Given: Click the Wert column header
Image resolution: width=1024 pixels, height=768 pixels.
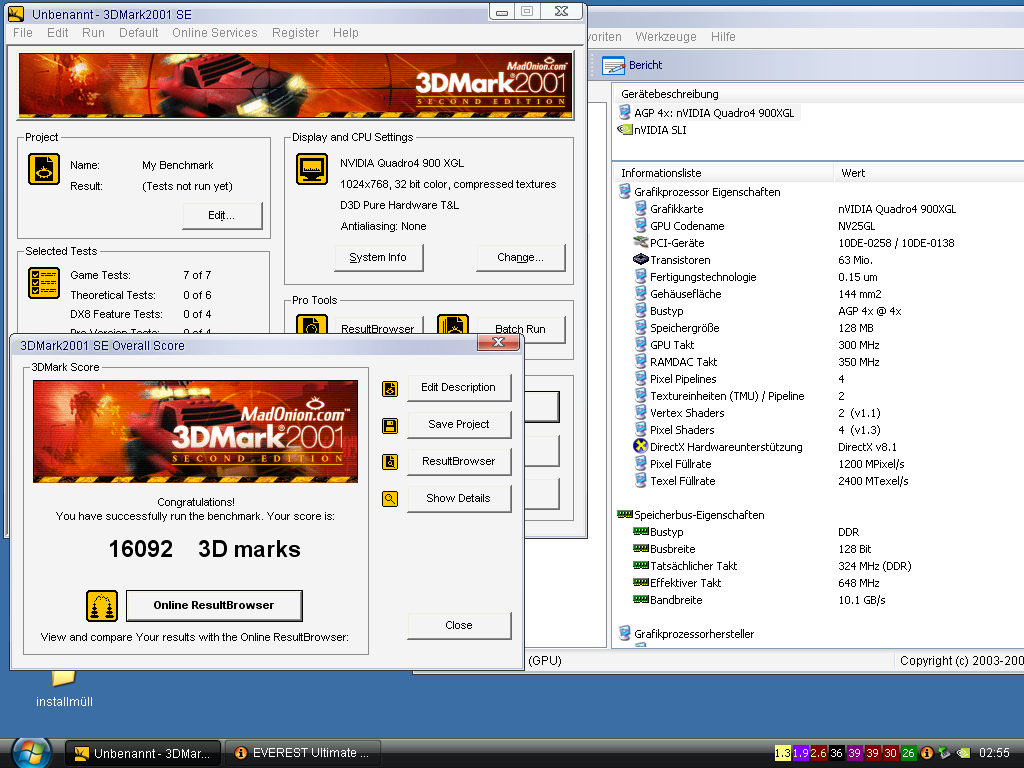Looking at the screenshot, I should 929,173.
